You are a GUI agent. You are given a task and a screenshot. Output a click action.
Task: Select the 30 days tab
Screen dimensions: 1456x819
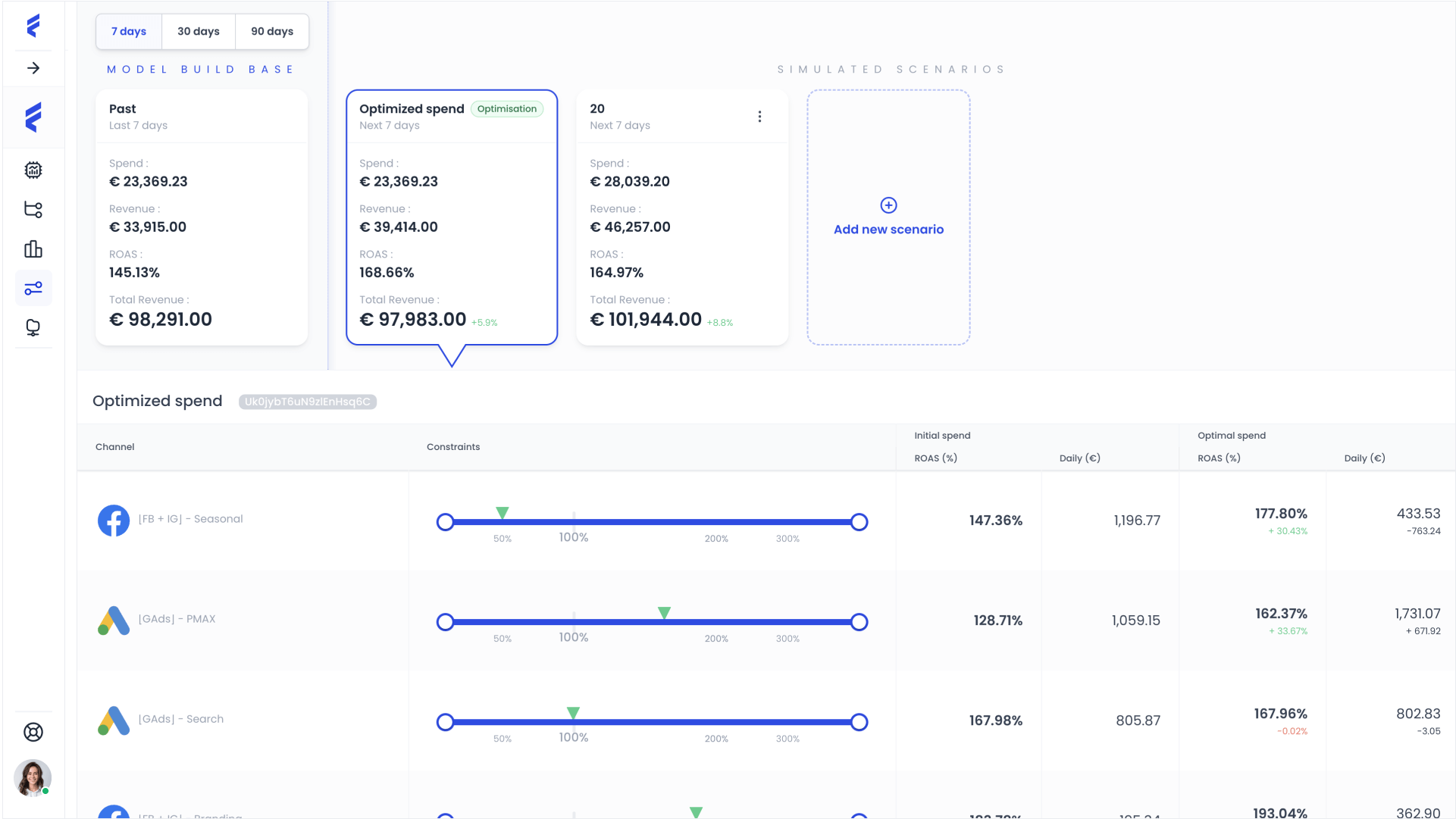[x=199, y=31]
